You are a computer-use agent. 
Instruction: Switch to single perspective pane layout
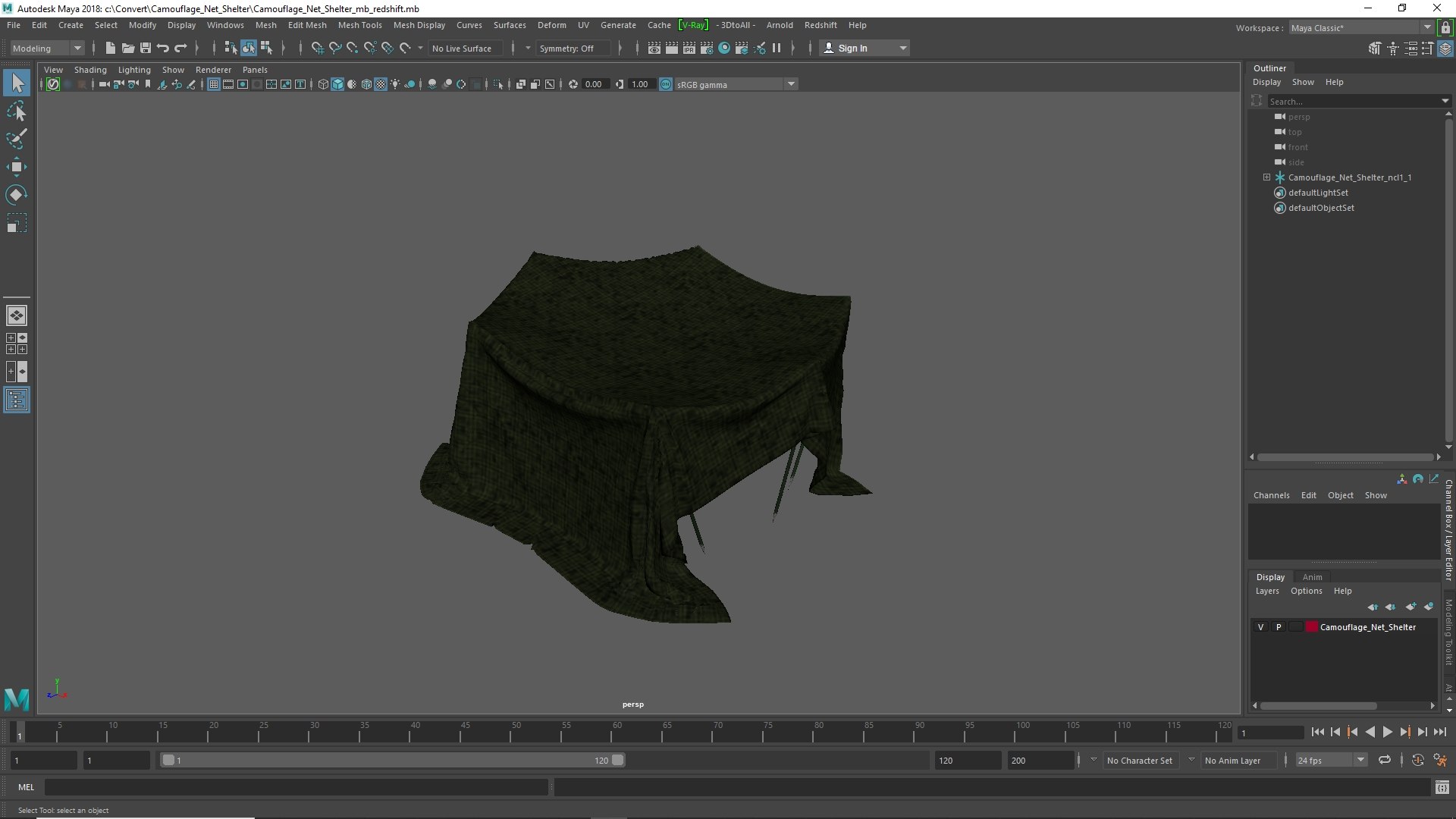17,315
